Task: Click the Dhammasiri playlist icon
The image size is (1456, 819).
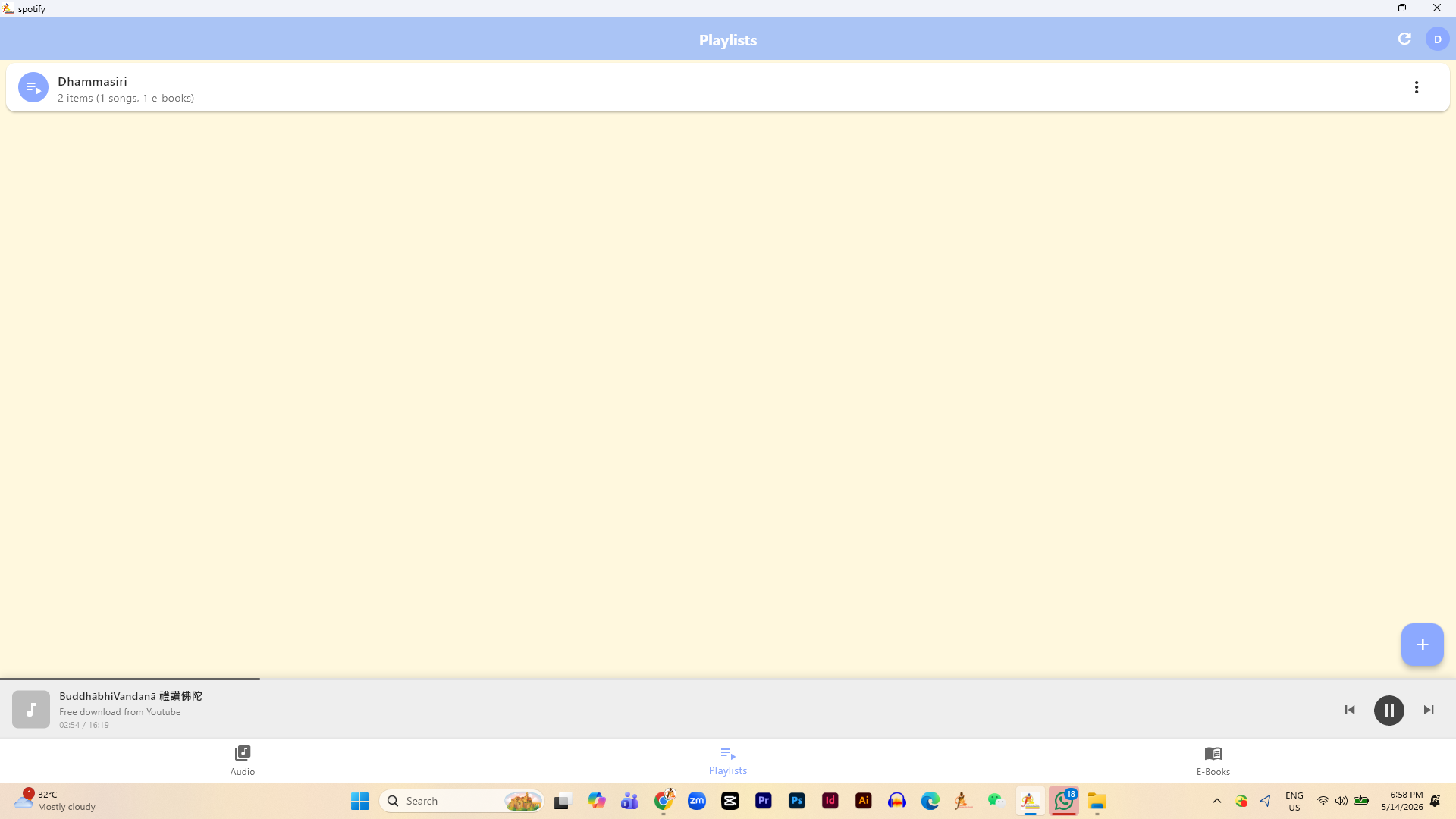Action: coord(33,88)
